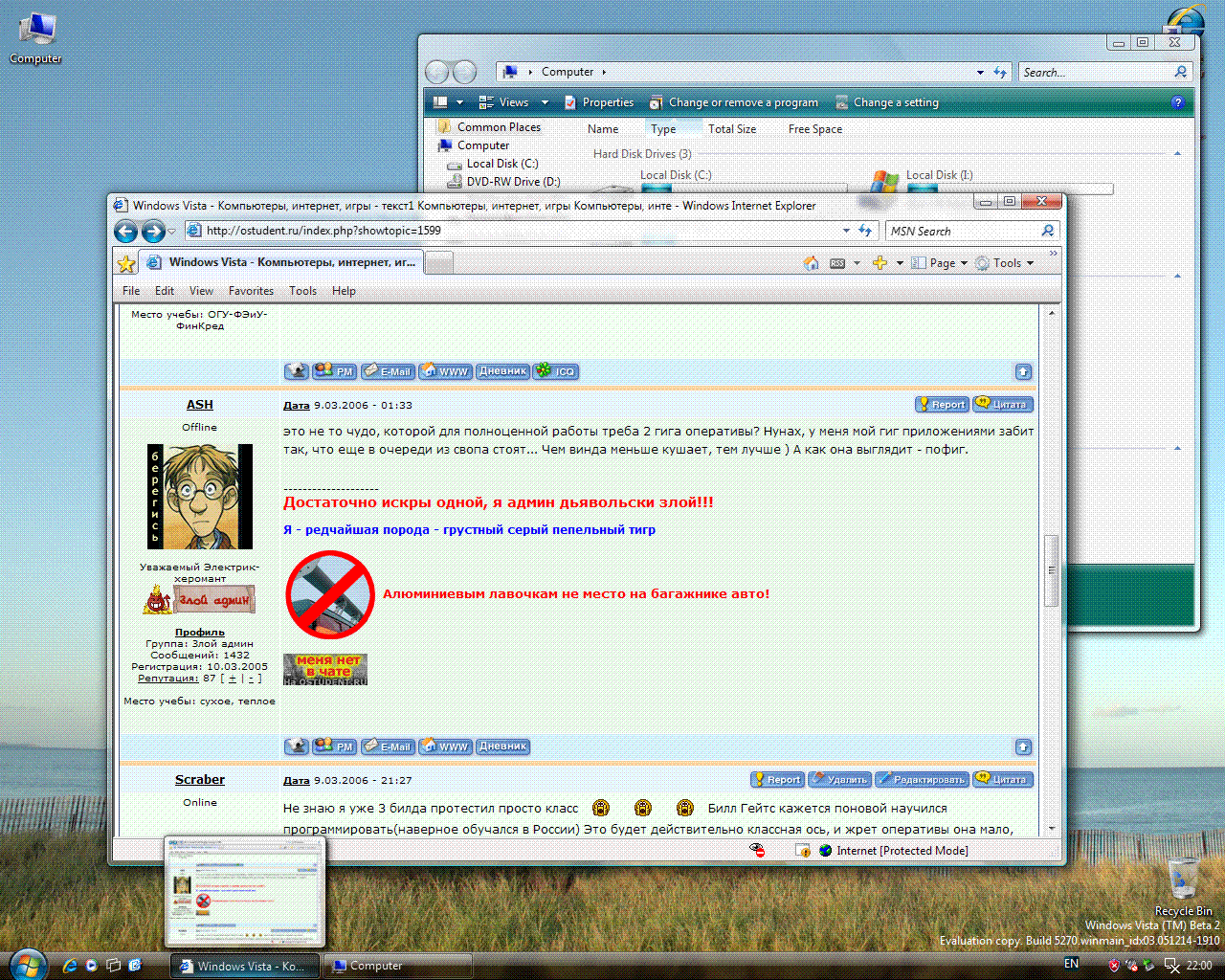Select the Windows Vista forum tab

(x=282, y=262)
